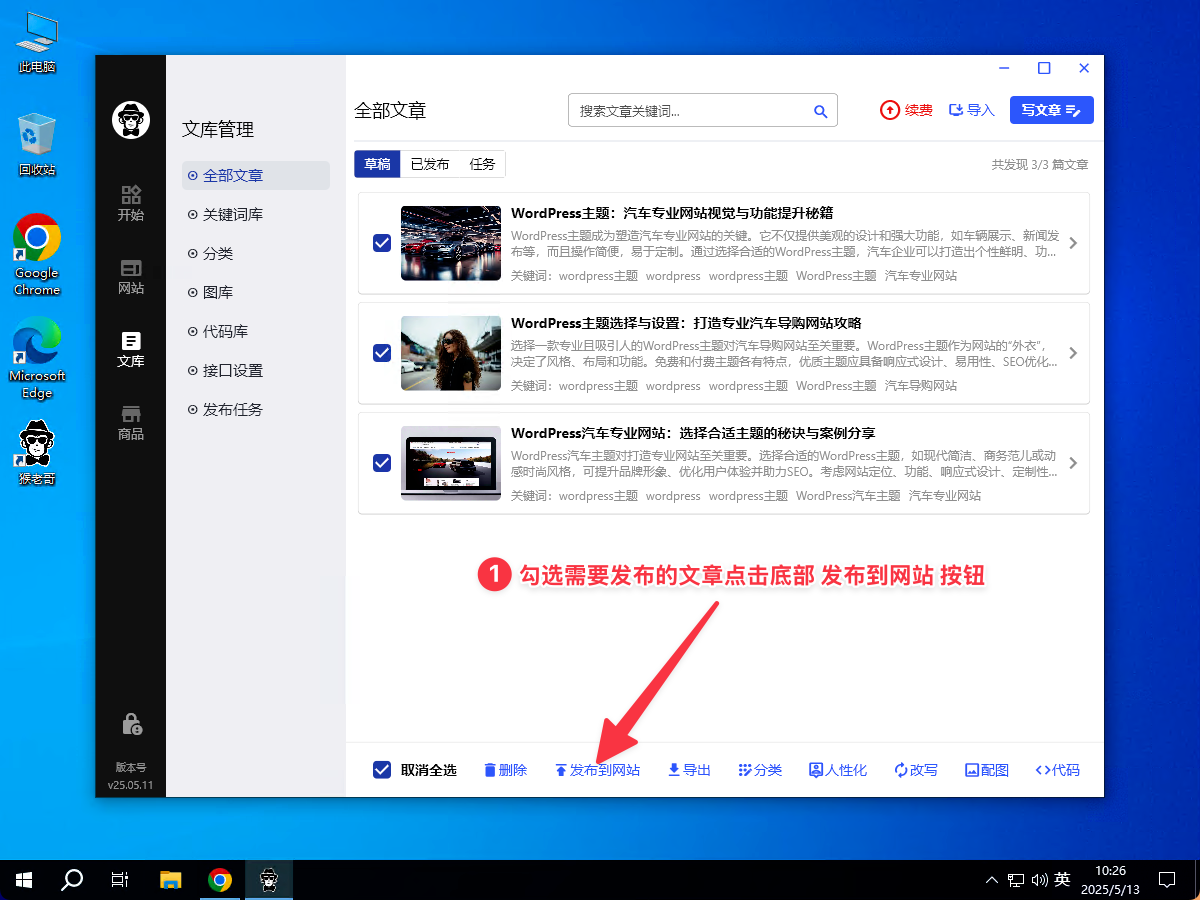This screenshot has height=900, width=1200.
Task: Click 人性化 humanize button
Action: [x=838, y=770]
